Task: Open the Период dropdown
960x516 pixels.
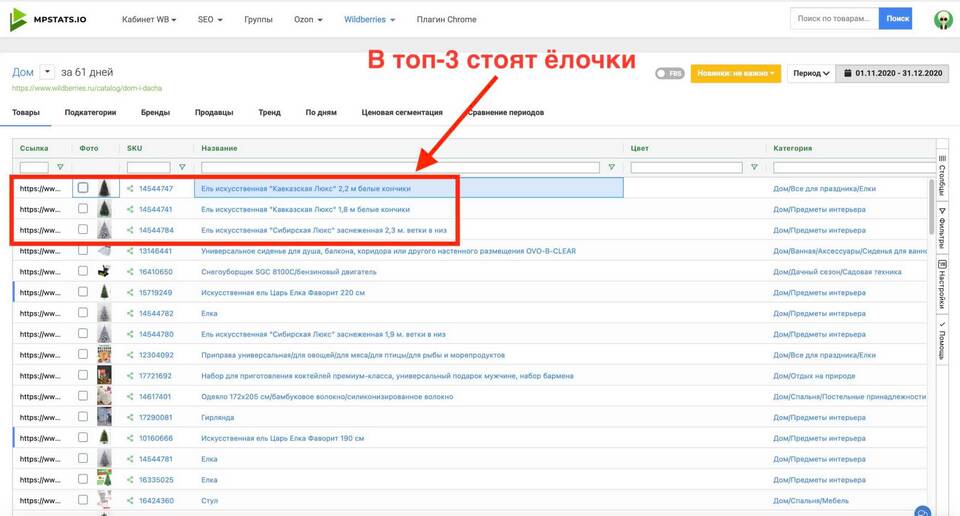Action: tap(811, 73)
